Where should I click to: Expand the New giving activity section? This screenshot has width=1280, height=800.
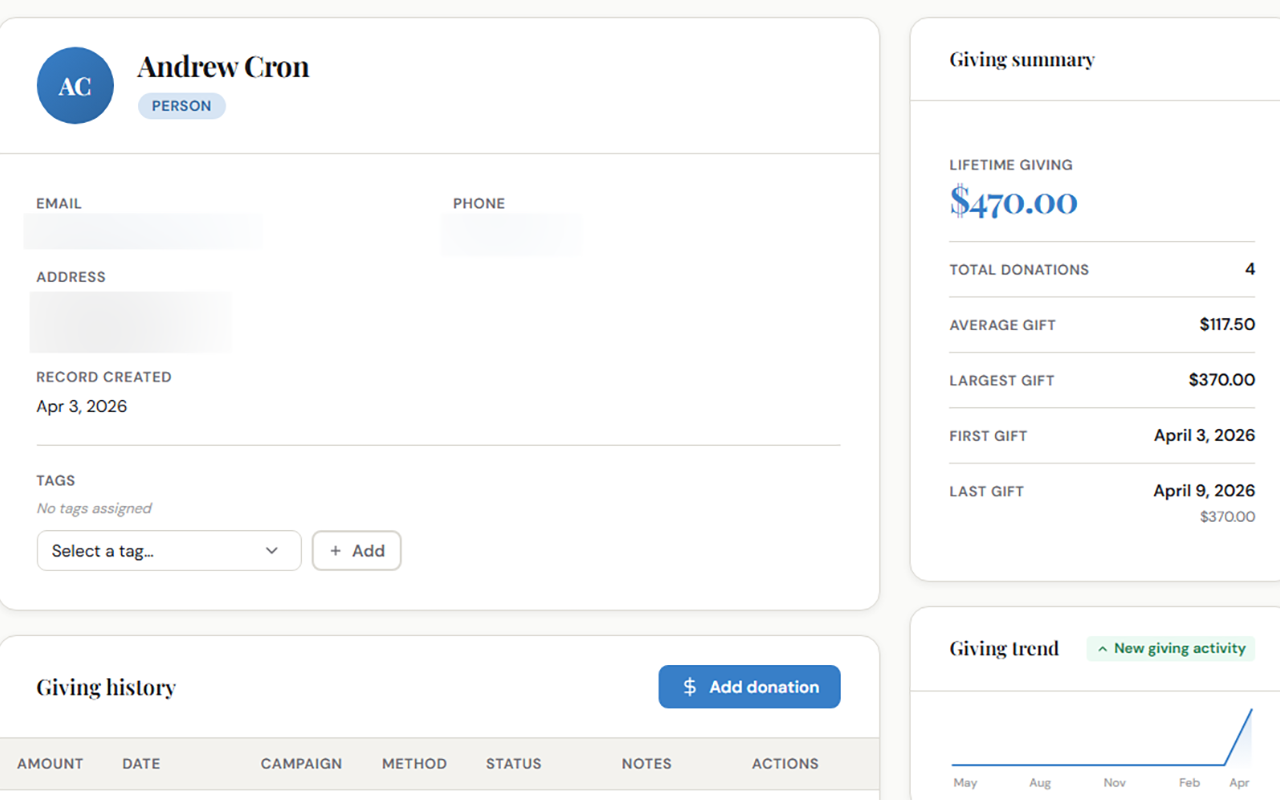1170,648
